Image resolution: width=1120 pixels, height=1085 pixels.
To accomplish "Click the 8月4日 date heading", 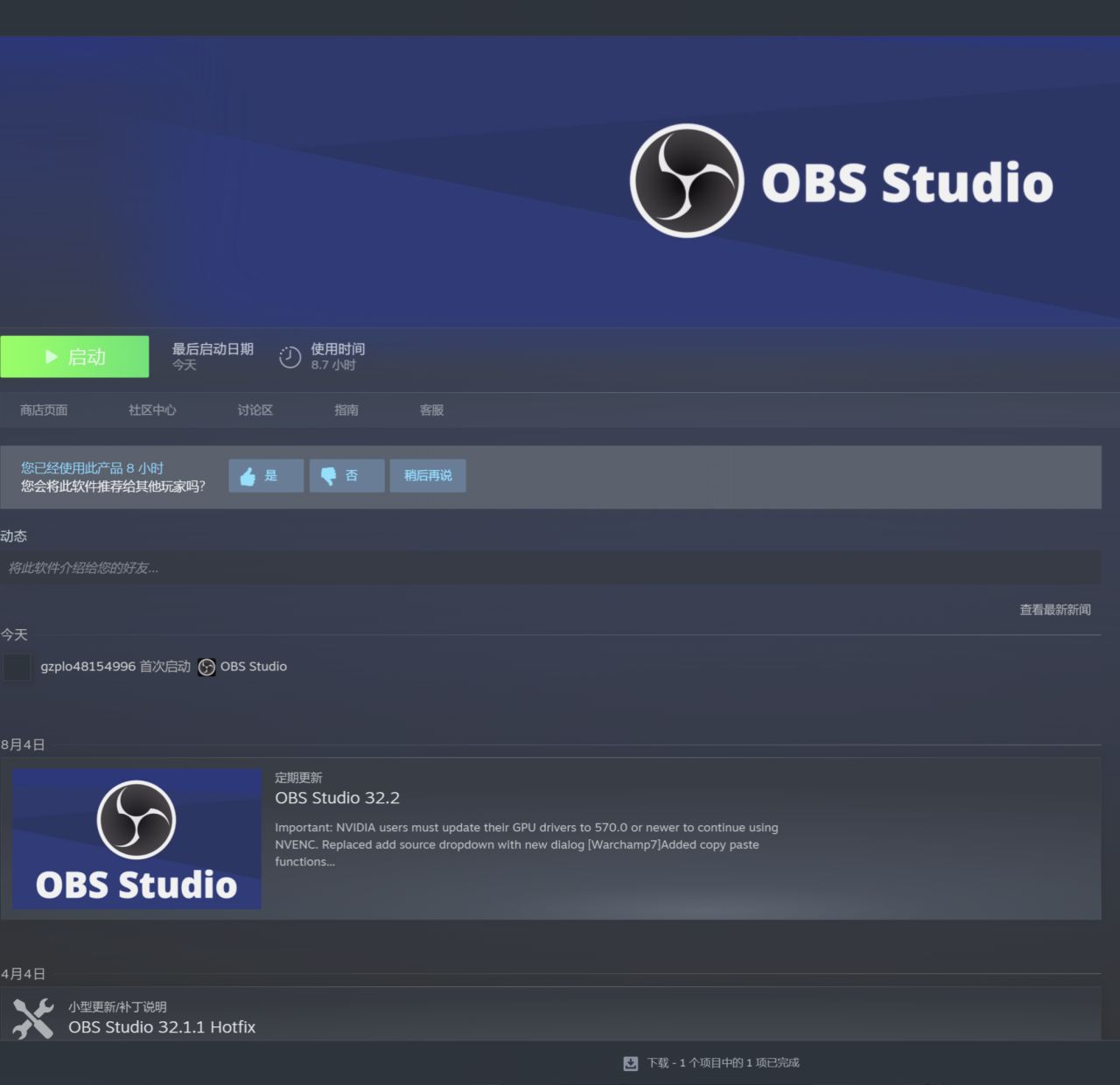I will [x=23, y=745].
